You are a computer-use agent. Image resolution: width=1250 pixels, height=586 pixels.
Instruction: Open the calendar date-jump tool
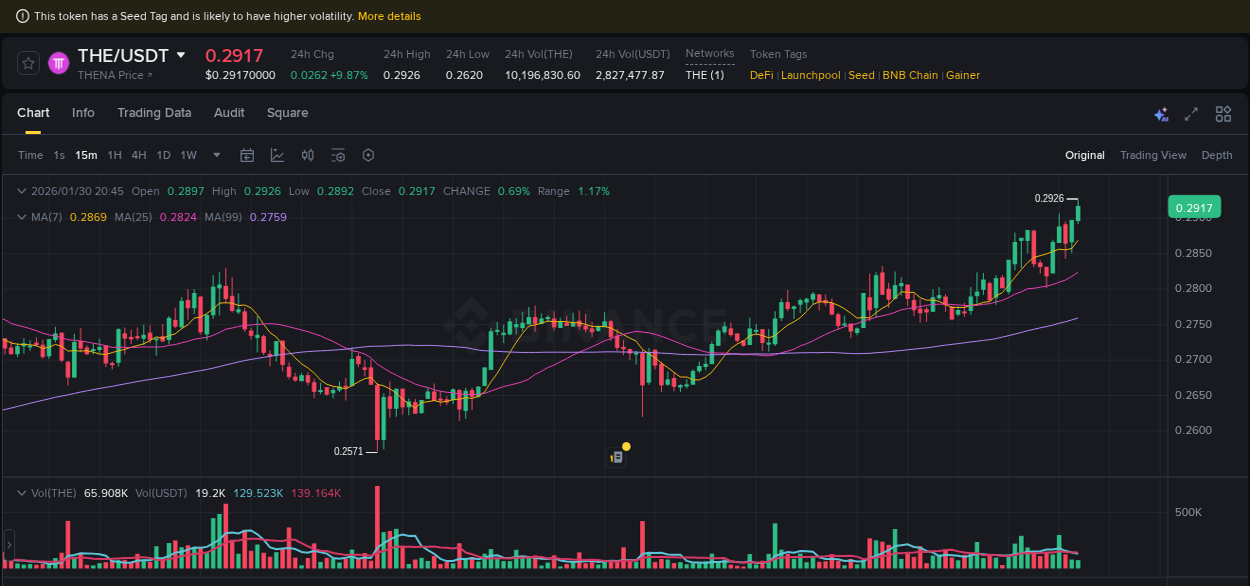point(247,155)
